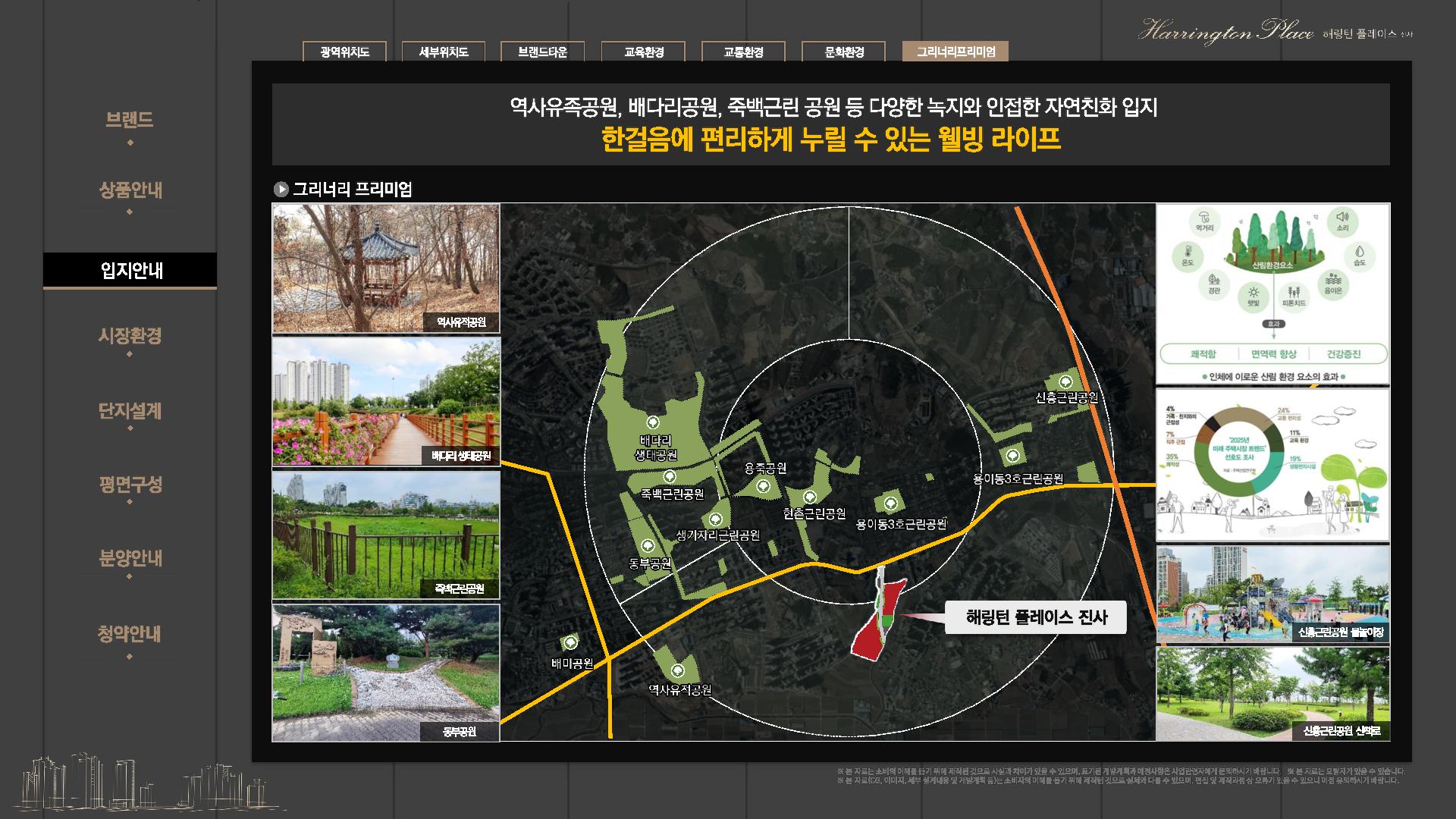Screen dimensions: 1456x819
Task: Open the 신흥근린공원 물놀이장 photo
Action: tap(1273, 595)
